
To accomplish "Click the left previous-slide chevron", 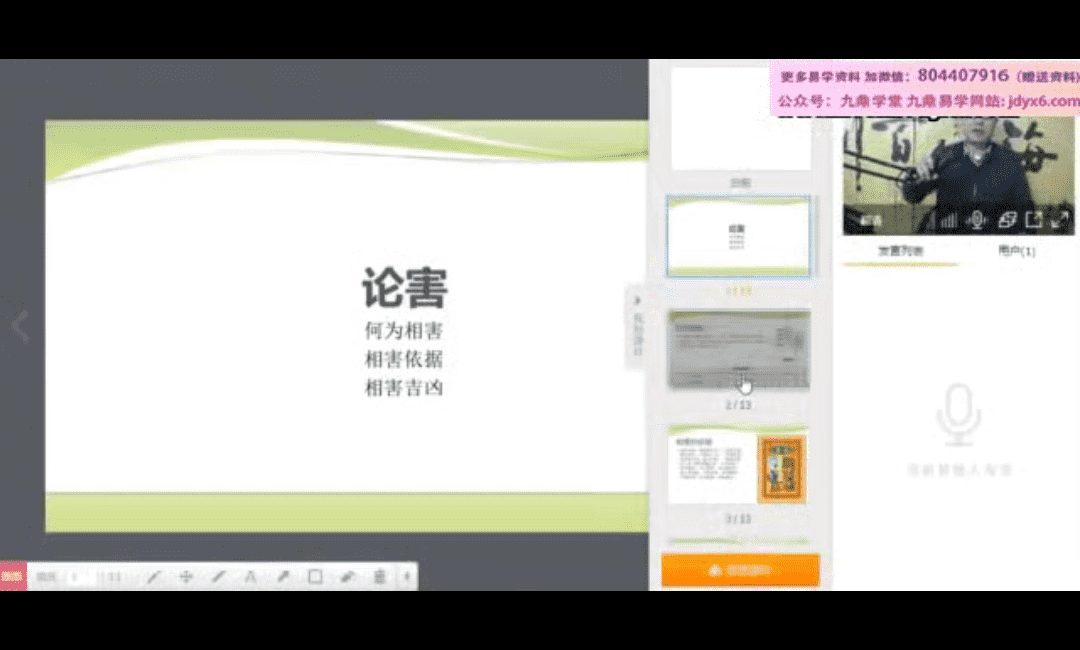I will coord(20,325).
